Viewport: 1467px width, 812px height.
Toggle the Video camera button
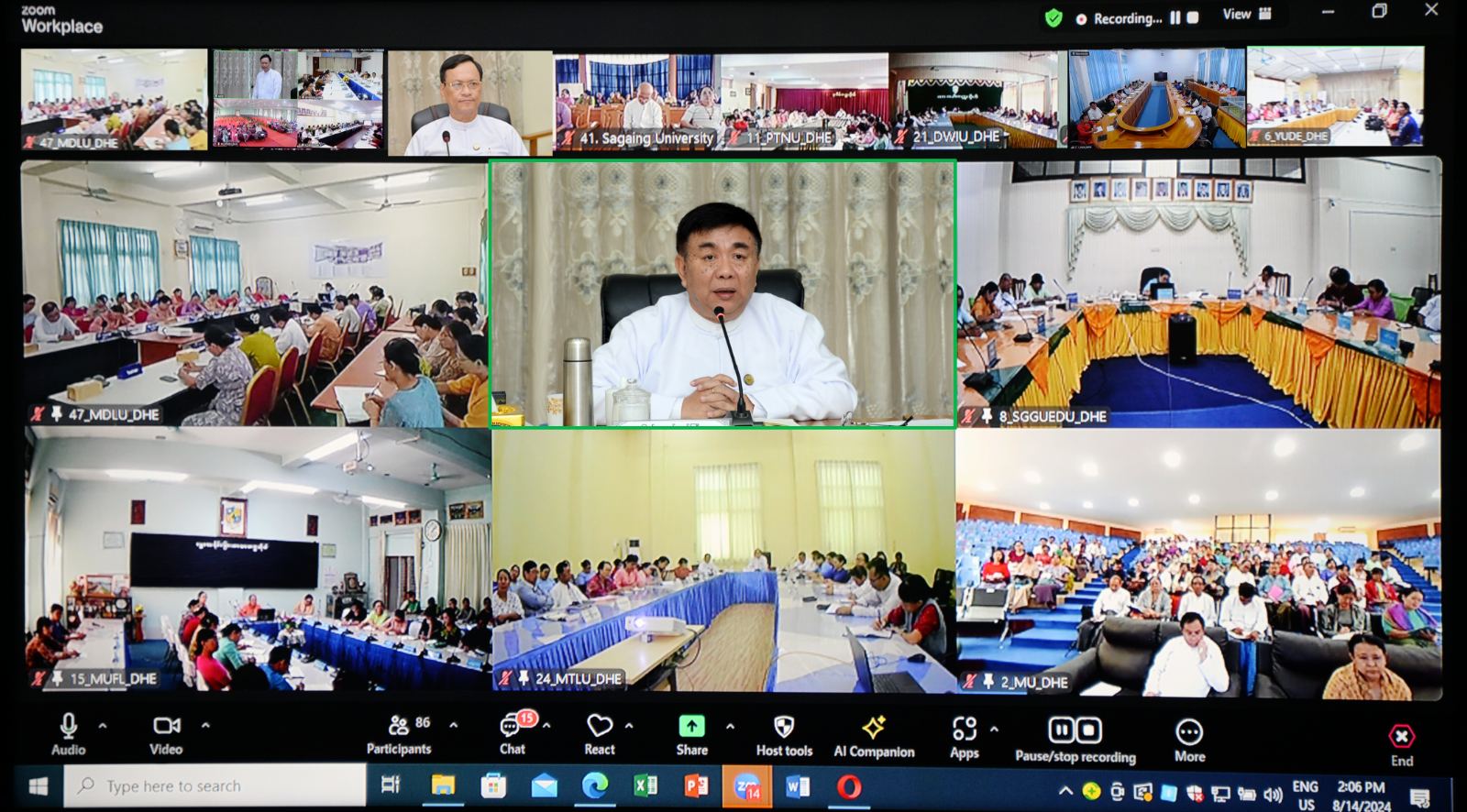[166, 733]
